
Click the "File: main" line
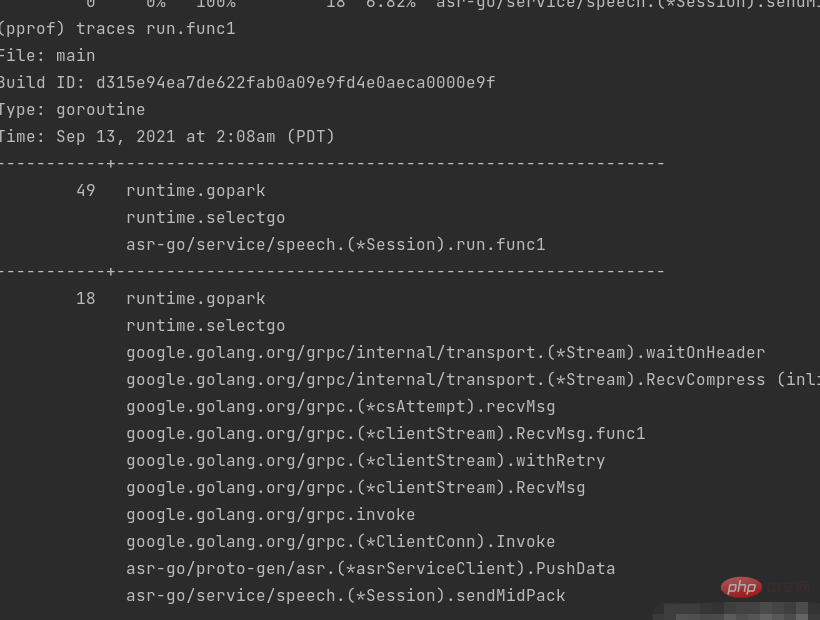pyautogui.click(x=46, y=55)
